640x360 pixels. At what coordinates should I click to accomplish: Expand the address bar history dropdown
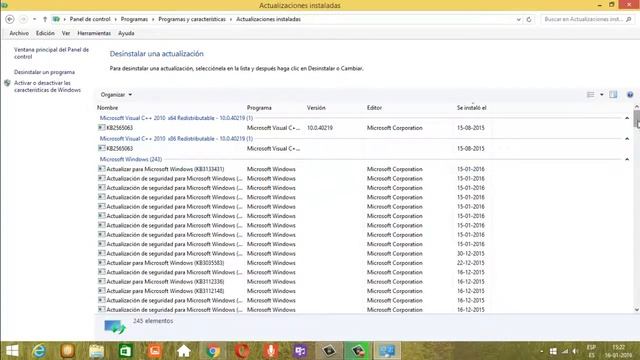[519, 19]
